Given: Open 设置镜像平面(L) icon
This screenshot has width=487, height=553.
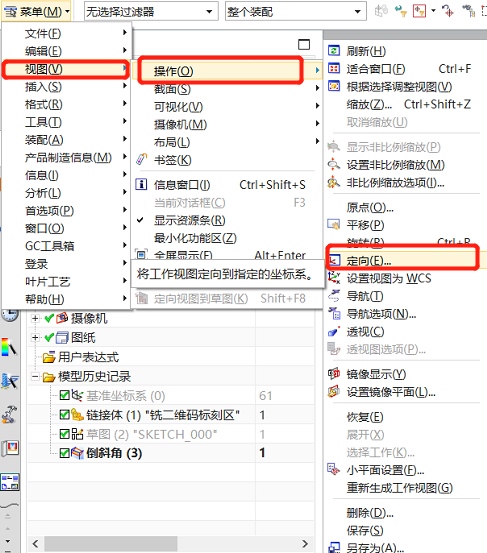Looking at the screenshot, I should click(x=334, y=391).
